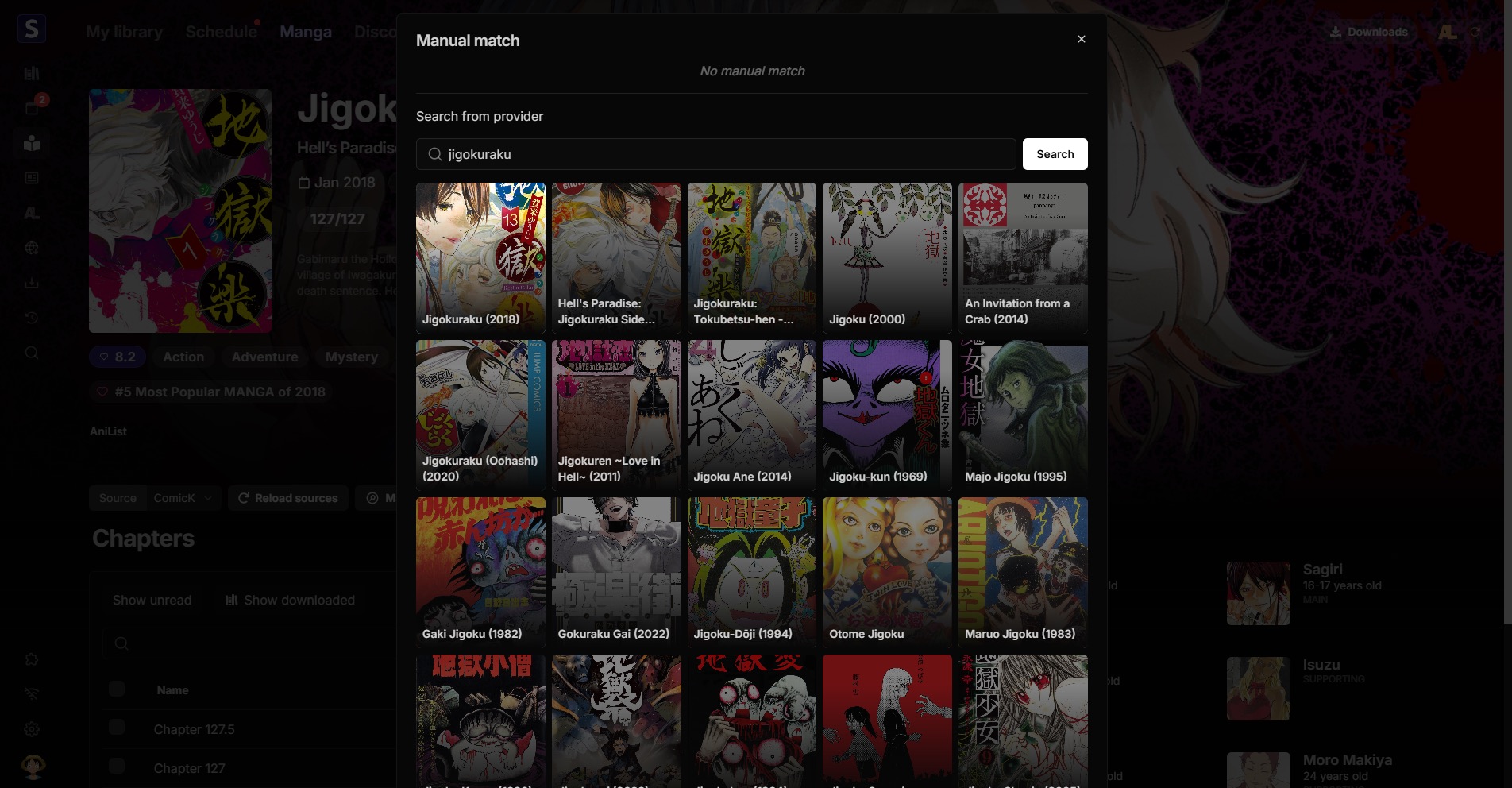Check the Chapter 127.5 checkbox
The width and height of the screenshot is (1512, 788).
(x=117, y=728)
